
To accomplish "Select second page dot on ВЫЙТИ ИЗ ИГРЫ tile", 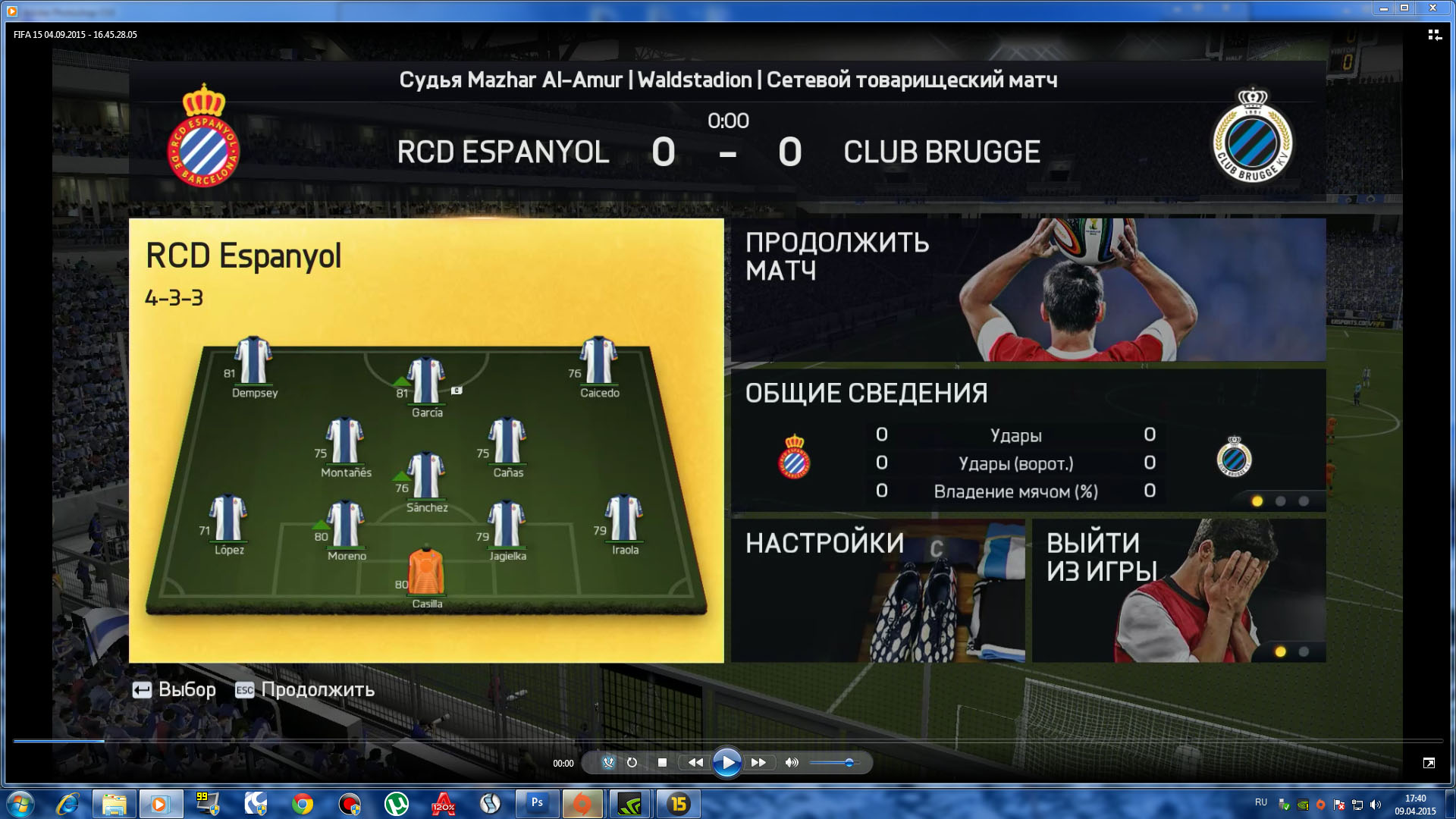I will 1304,651.
